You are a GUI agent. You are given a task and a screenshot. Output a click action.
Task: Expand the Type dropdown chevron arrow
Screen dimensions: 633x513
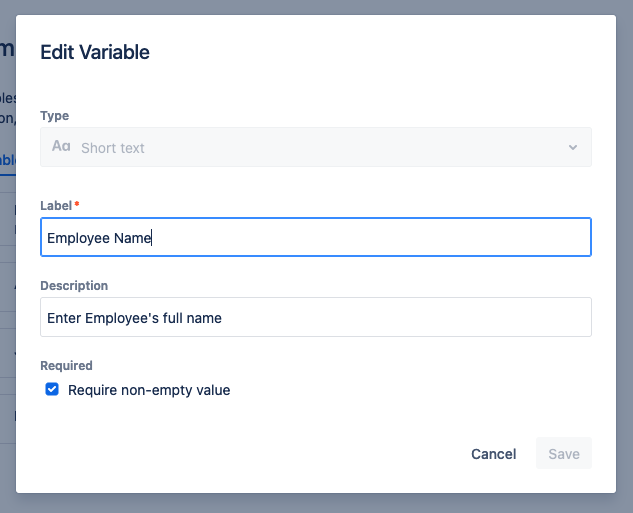(x=573, y=147)
